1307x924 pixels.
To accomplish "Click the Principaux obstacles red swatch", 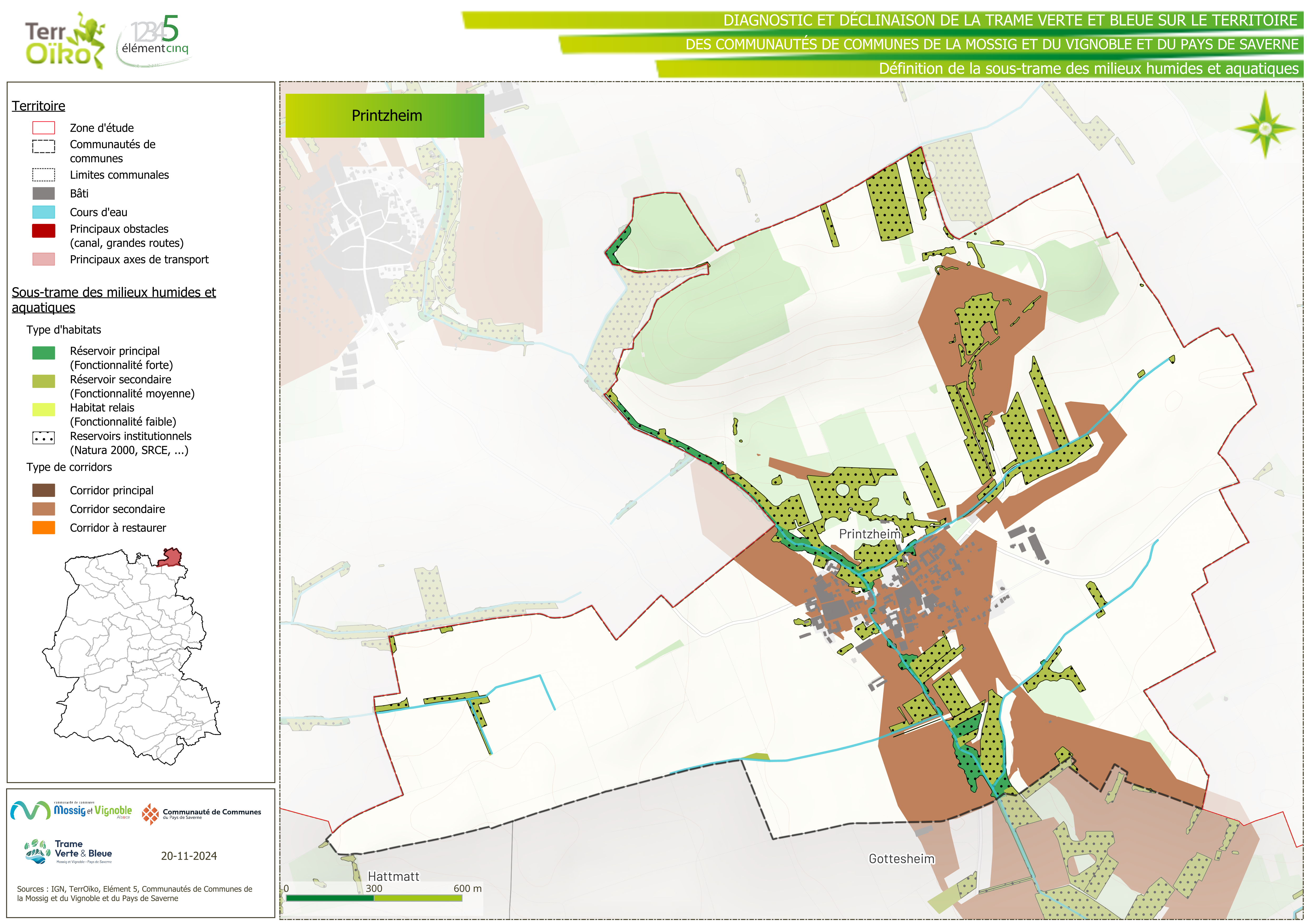I will pyautogui.click(x=44, y=231).
